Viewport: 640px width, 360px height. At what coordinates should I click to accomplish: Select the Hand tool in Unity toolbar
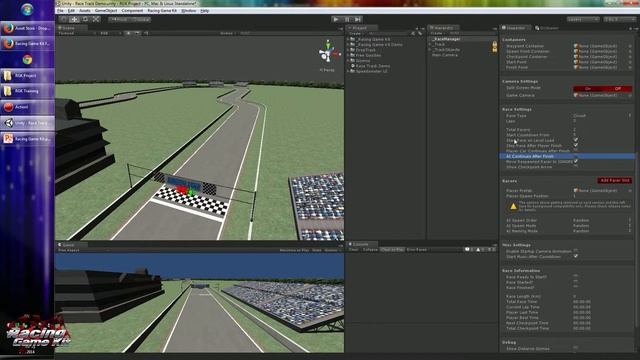[64, 19]
